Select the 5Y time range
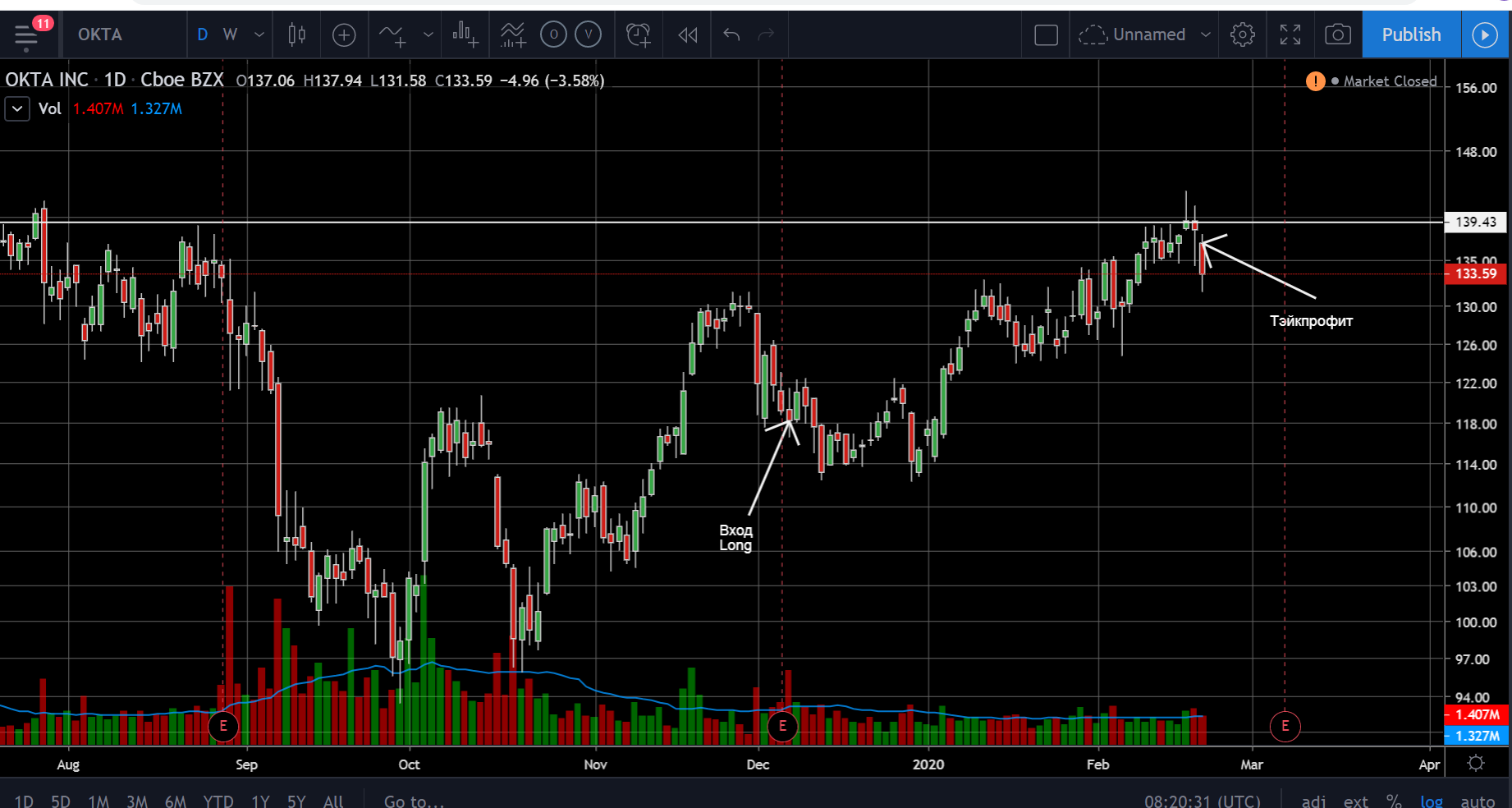The image size is (1512, 808). click(x=296, y=801)
